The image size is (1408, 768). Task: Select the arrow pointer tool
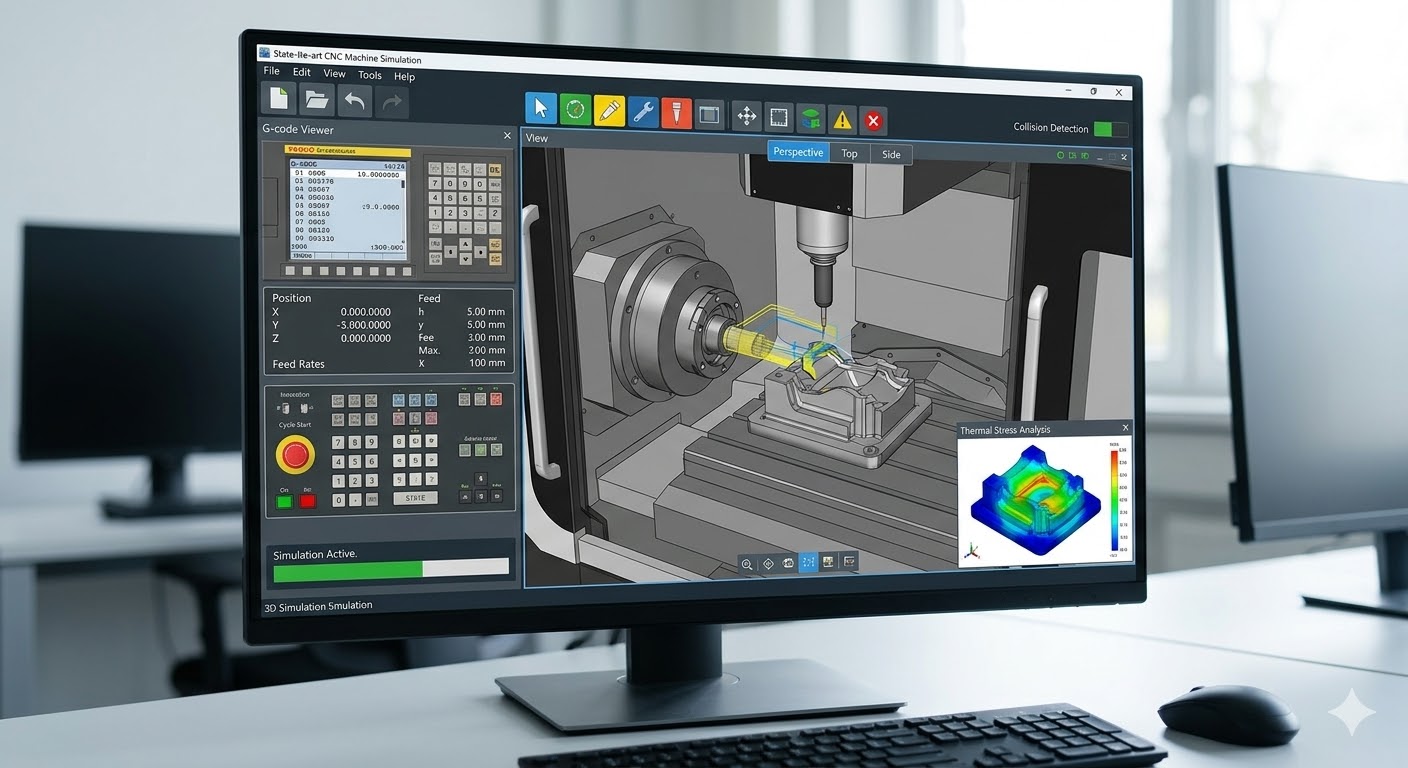[541, 109]
